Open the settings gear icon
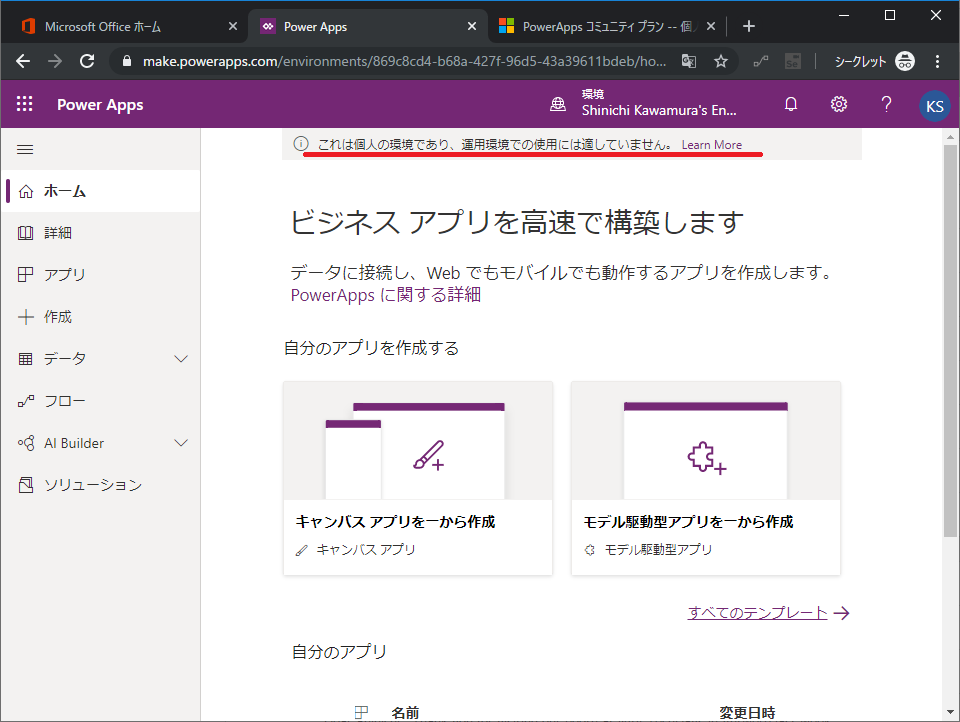This screenshot has width=960, height=722. tap(839, 104)
